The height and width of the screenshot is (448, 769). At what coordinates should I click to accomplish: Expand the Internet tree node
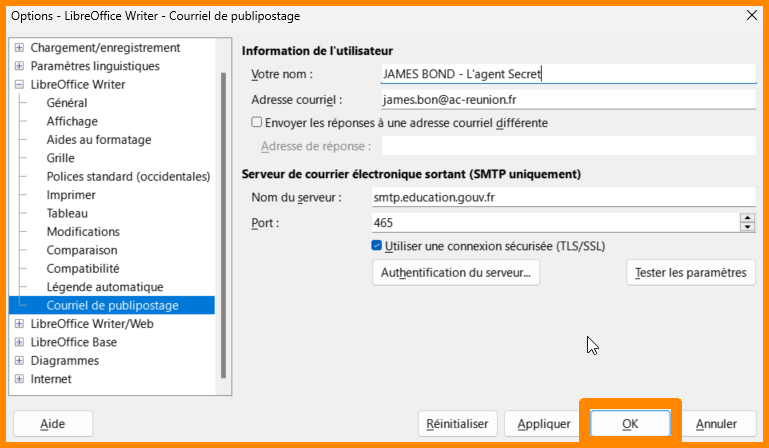[x=19, y=379]
